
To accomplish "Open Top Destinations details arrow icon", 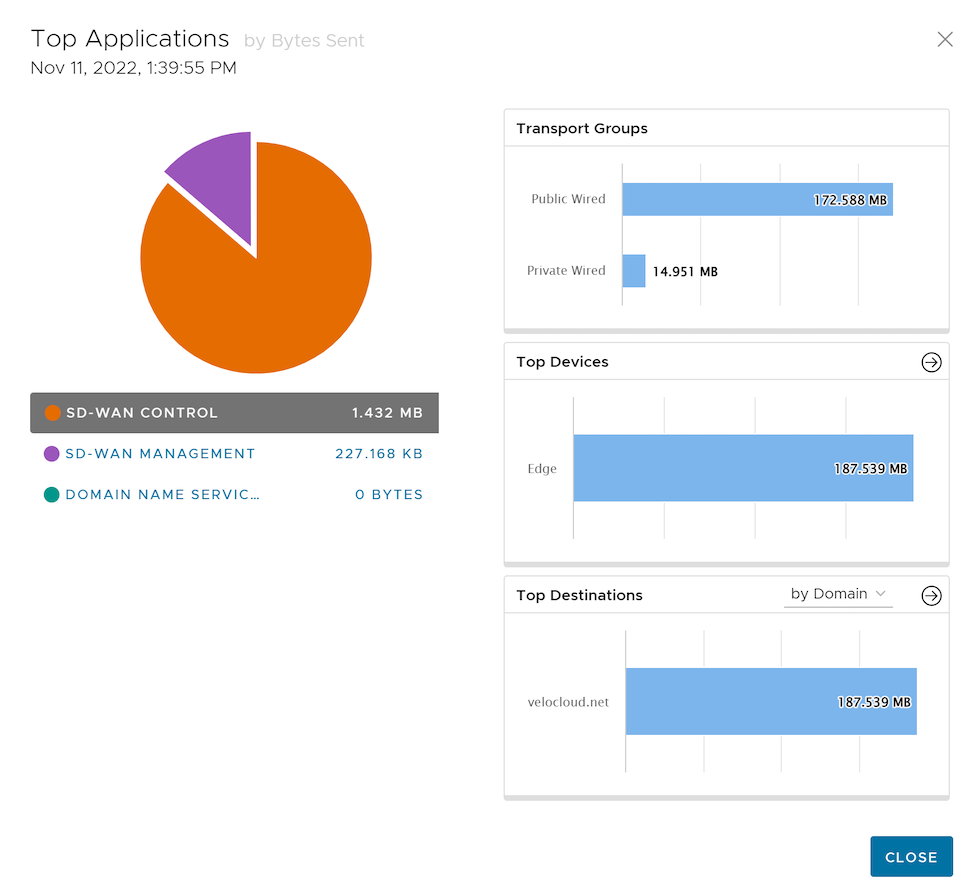I will 931,595.
